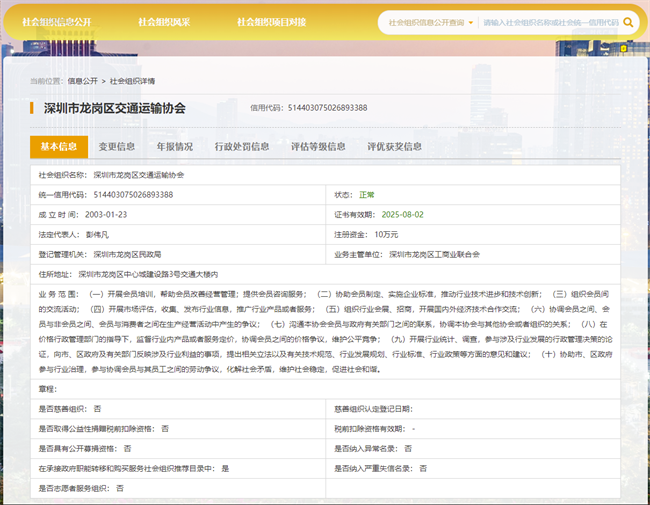Viewport: 650px width, 505px height.
Task: Click the certificate expiry date 2025-08-02
Action: coord(403,215)
